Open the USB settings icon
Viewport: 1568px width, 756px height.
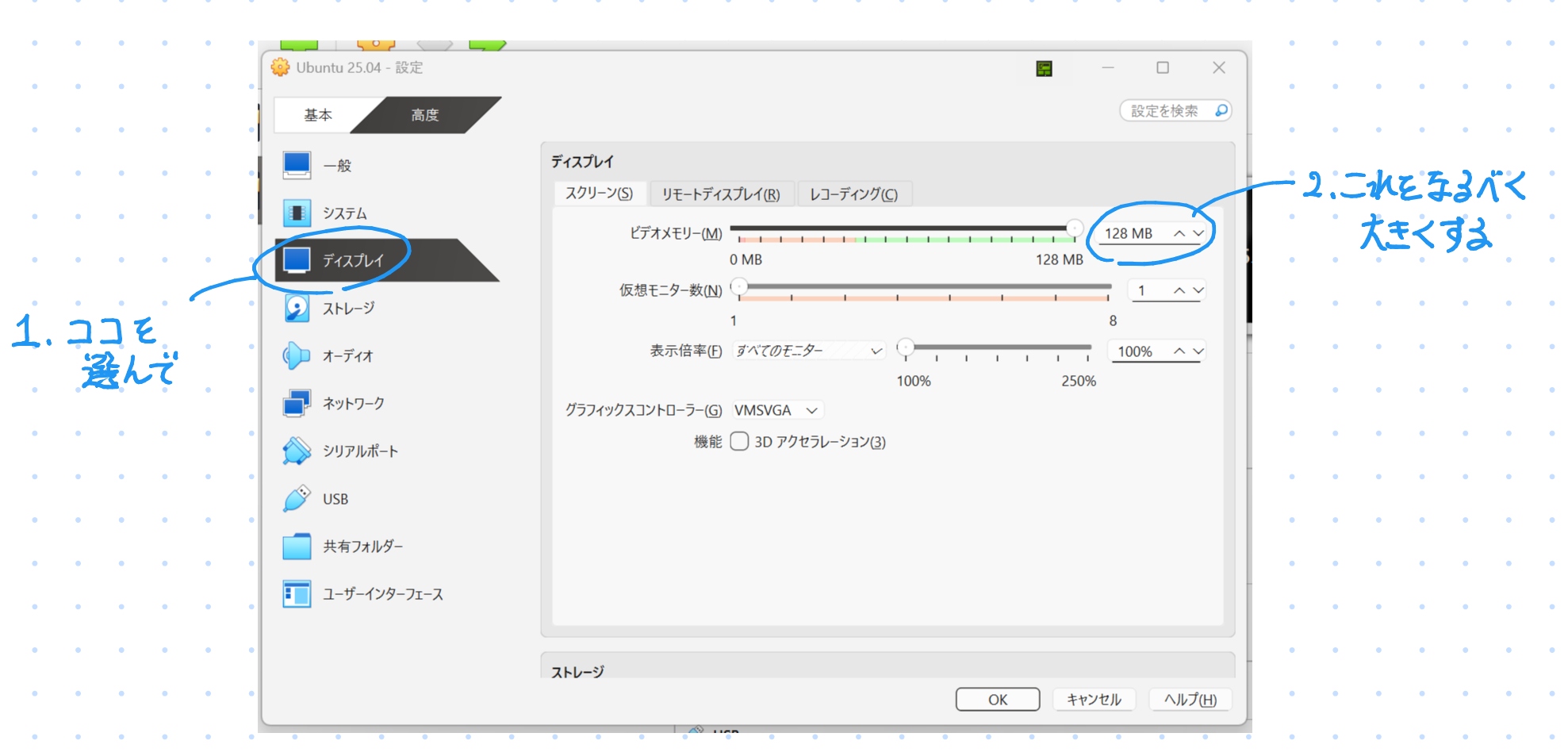(297, 499)
